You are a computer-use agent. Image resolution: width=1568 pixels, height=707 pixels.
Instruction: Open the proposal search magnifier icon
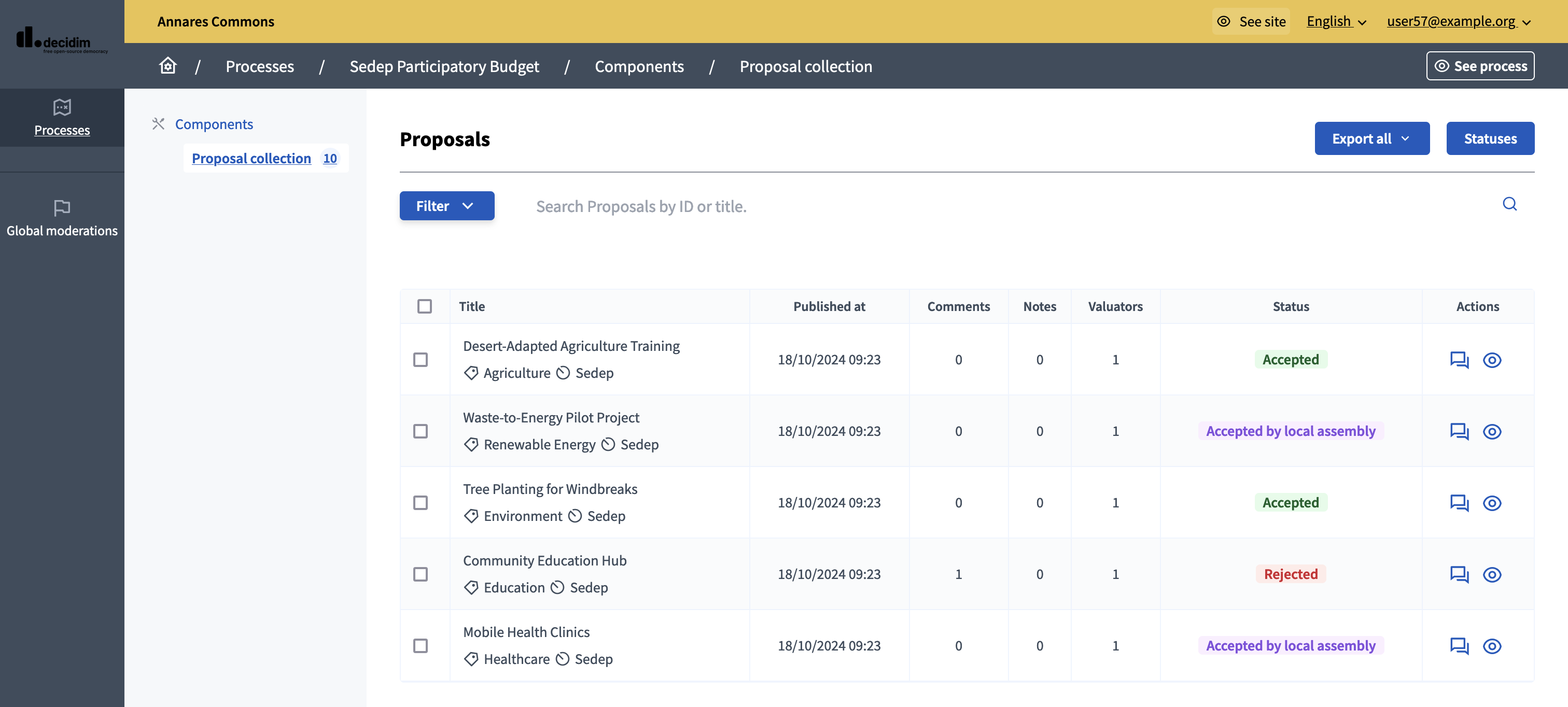pos(1509,204)
